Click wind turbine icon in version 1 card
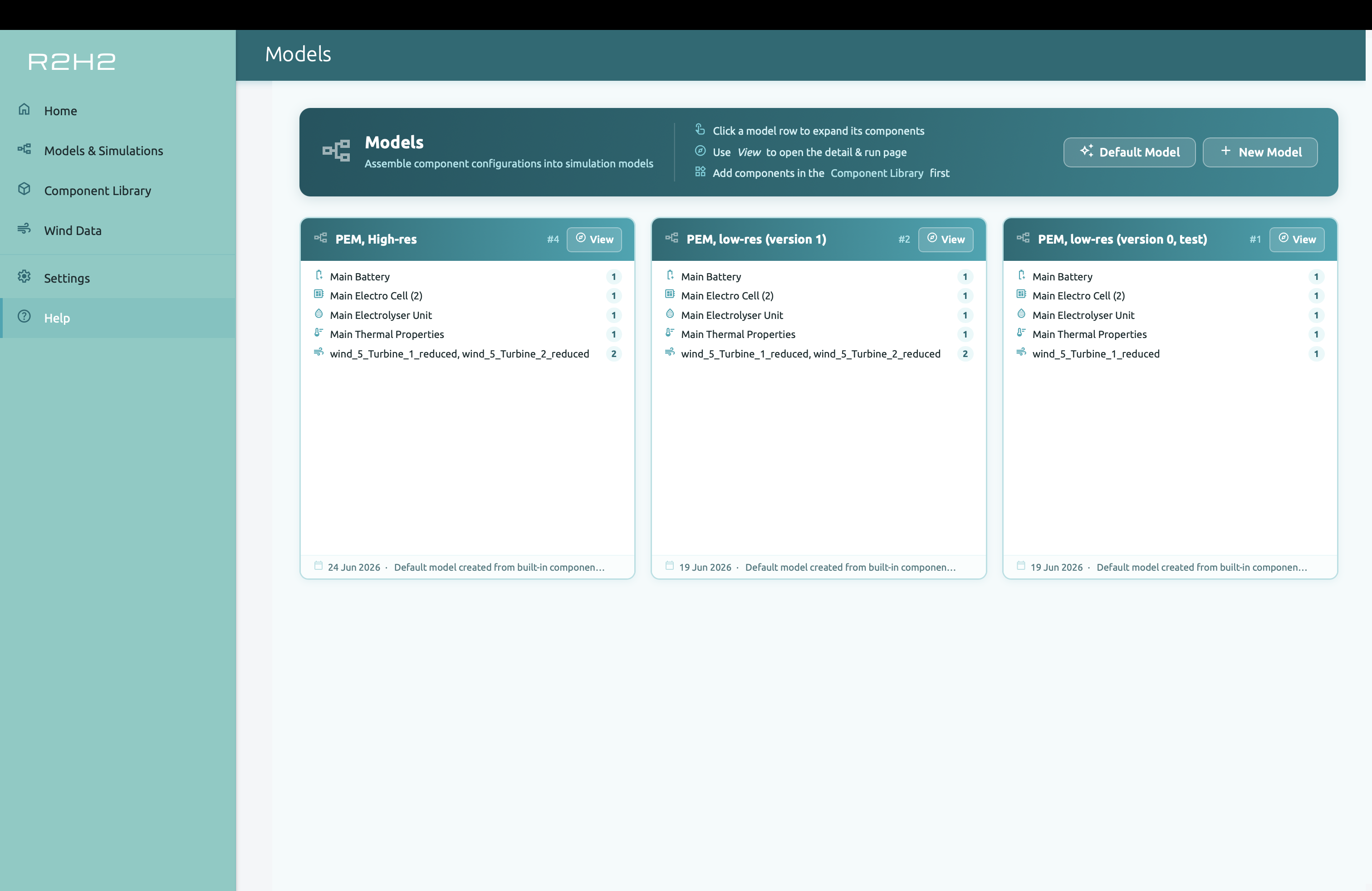Image resolution: width=1372 pixels, height=891 pixels. click(670, 352)
